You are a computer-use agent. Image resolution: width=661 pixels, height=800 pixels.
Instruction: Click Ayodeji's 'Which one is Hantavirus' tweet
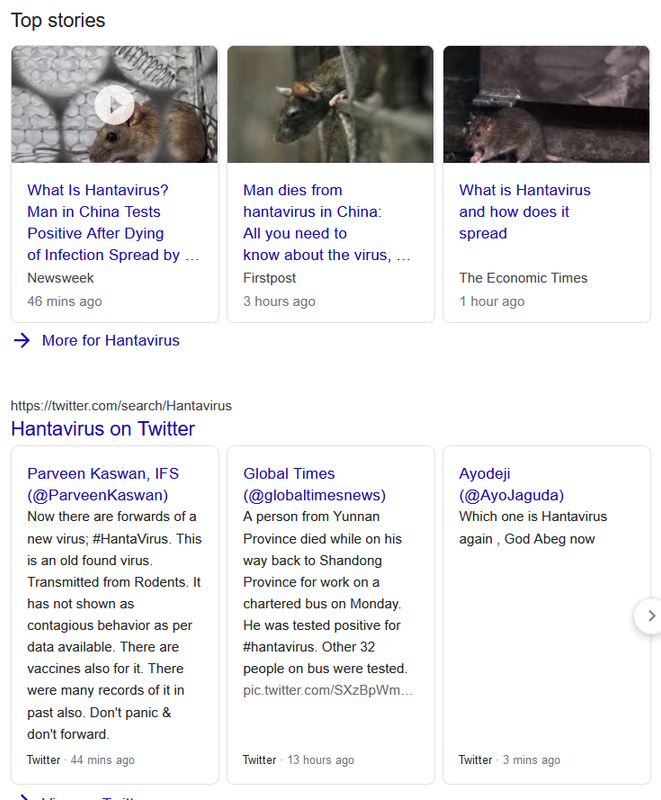(x=532, y=528)
